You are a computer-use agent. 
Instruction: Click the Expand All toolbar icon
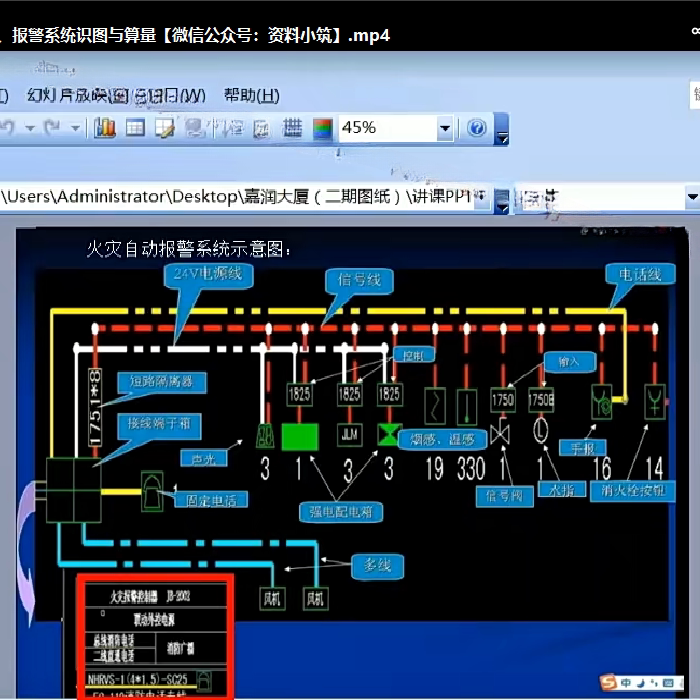pos(231,129)
